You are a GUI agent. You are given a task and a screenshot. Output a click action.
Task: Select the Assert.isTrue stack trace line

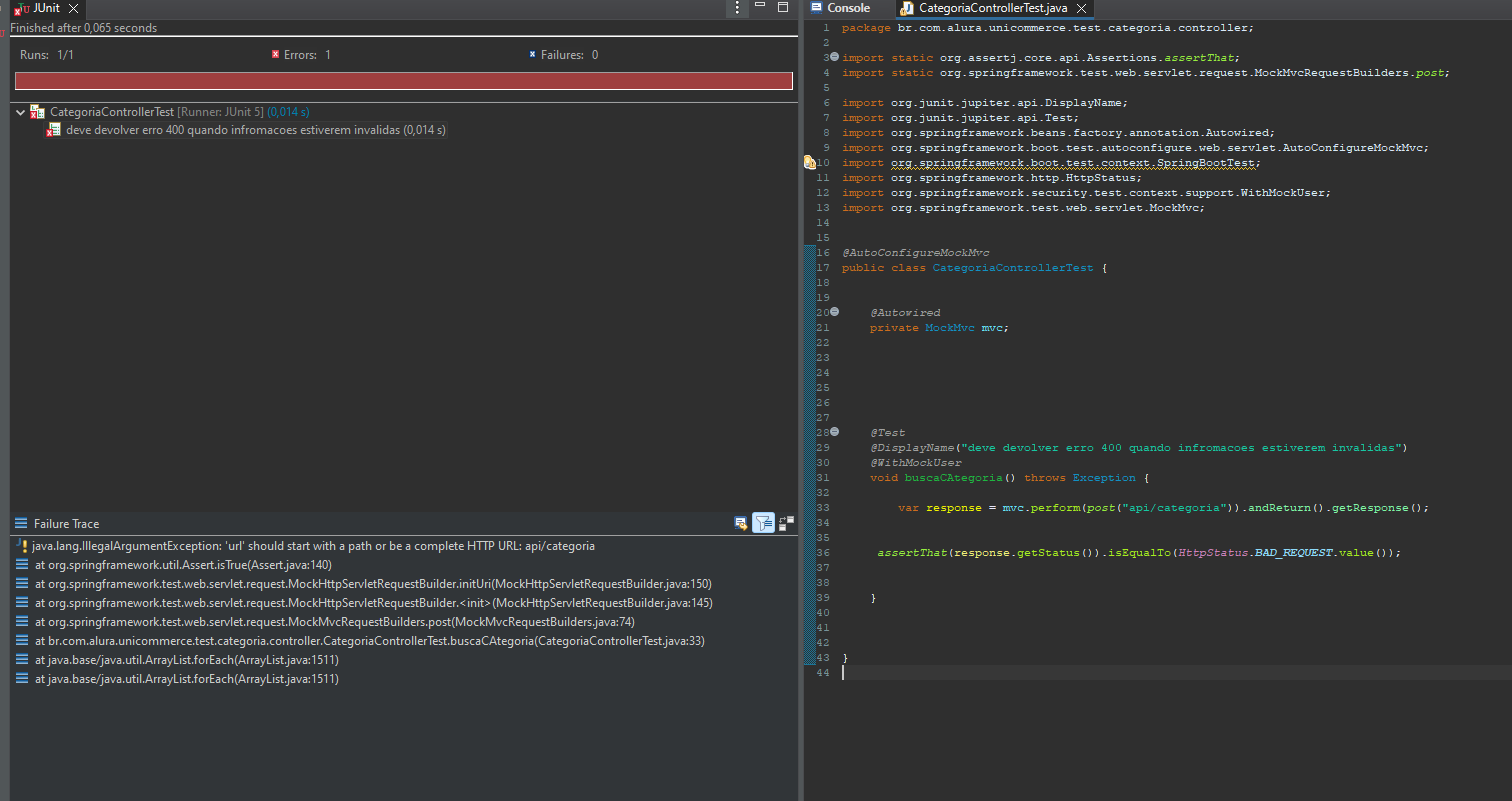click(x=174, y=565)
